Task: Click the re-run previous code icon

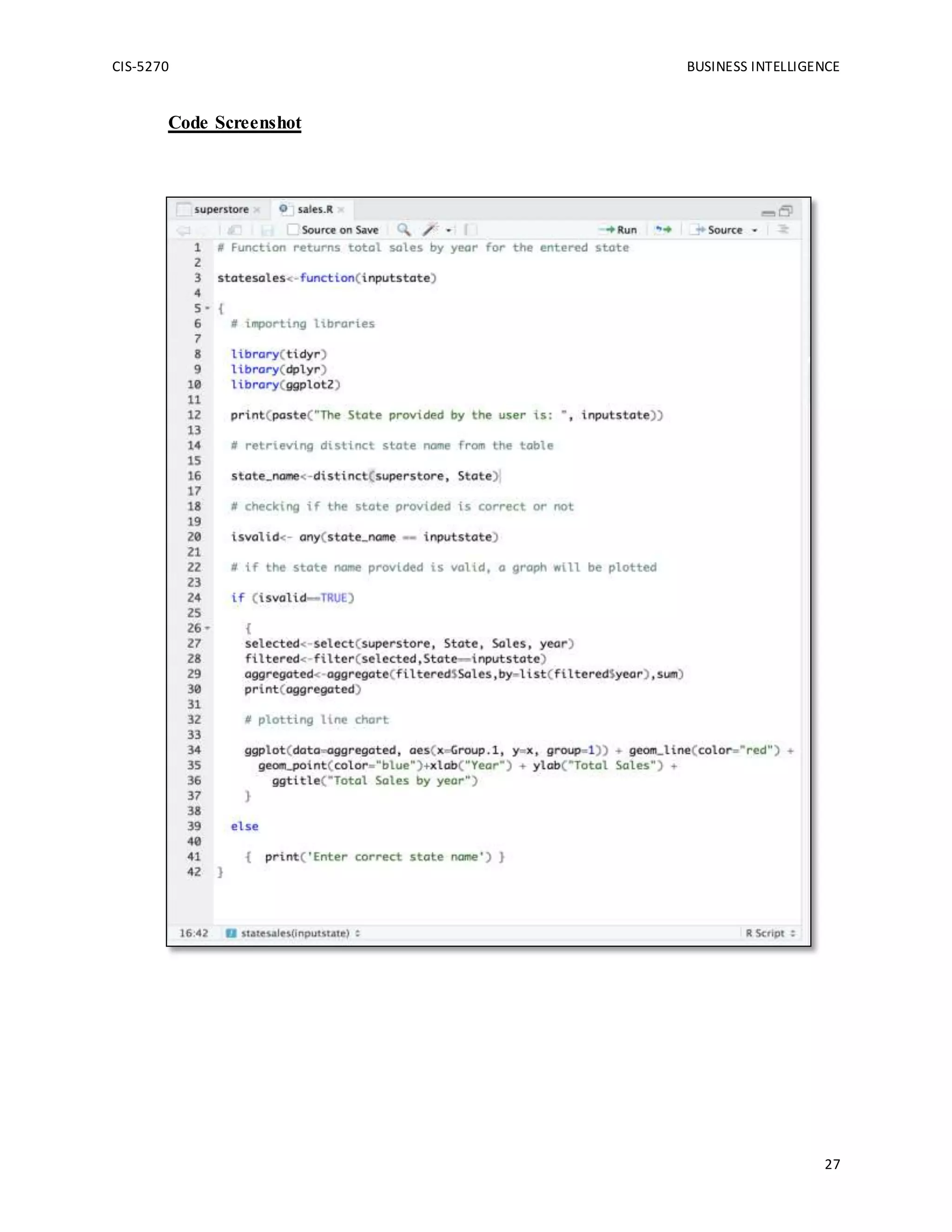Action: coord(663,229)
